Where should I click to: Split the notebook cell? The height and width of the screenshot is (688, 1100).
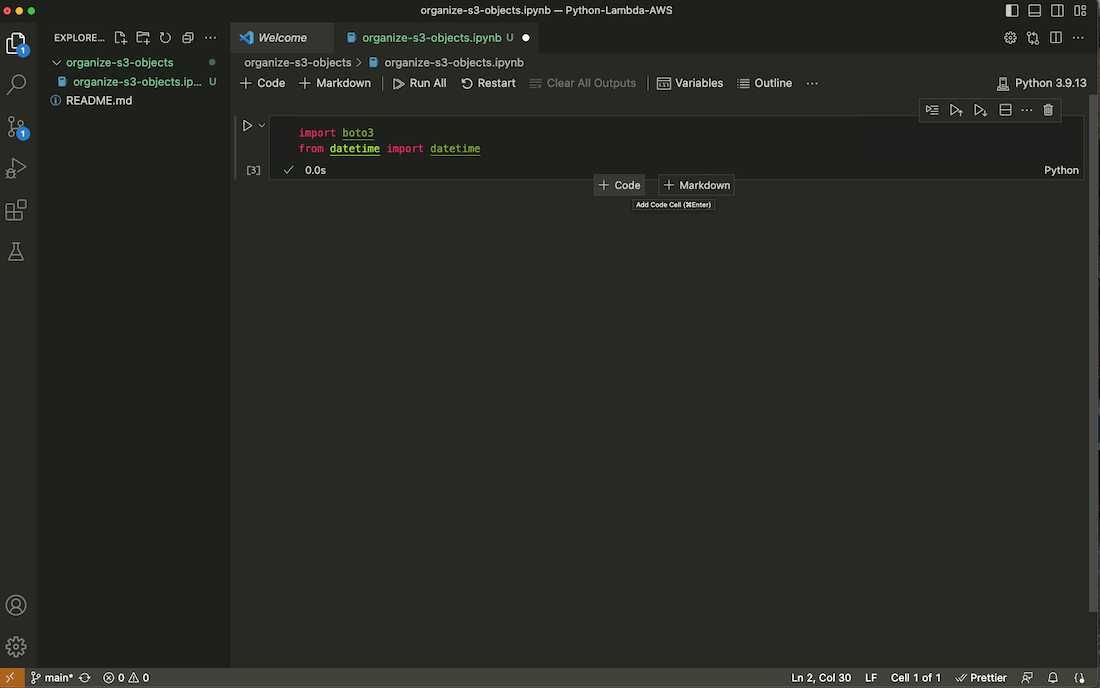click(1006, 110)
